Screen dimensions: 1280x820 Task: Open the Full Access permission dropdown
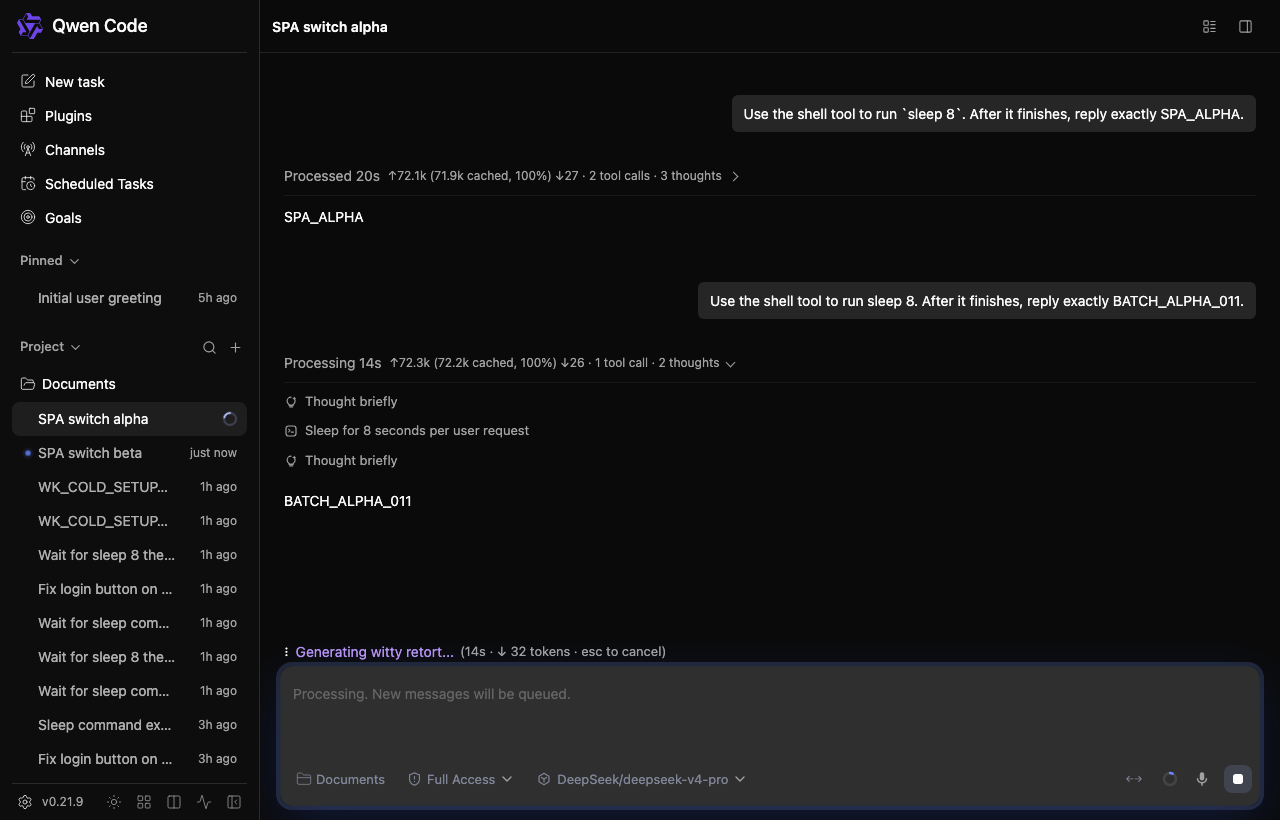pyautogui.click(x=460, y=779)
